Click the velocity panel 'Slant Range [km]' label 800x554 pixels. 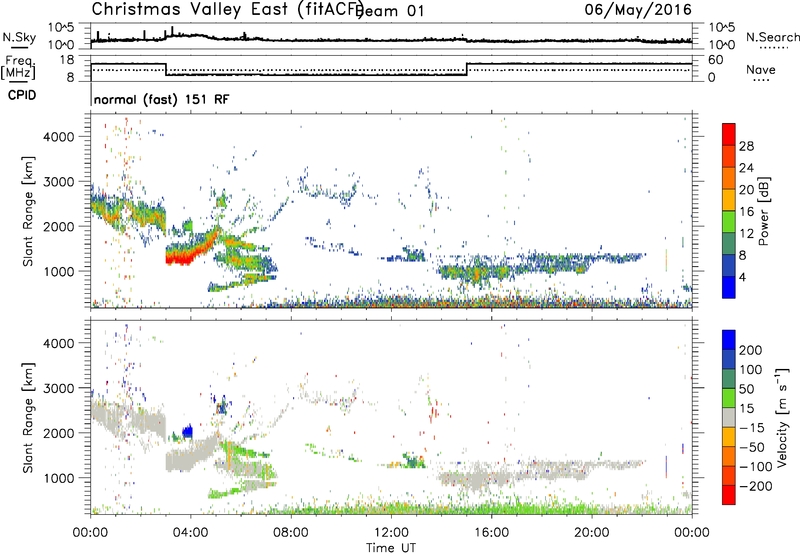[x=28, y=417]
